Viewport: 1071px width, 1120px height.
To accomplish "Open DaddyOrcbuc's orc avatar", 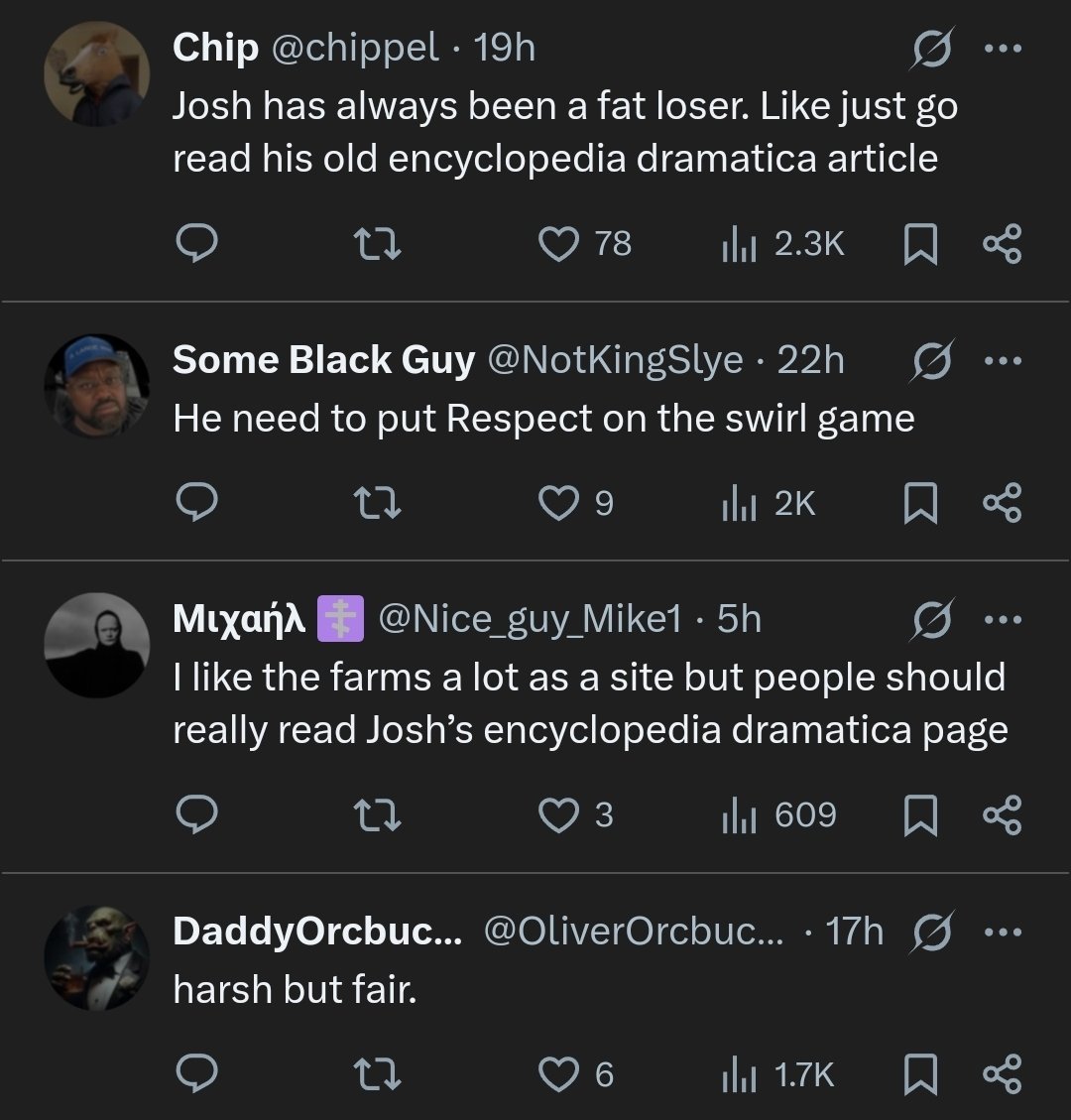I will pyautogui.click(x=97, y=957).
